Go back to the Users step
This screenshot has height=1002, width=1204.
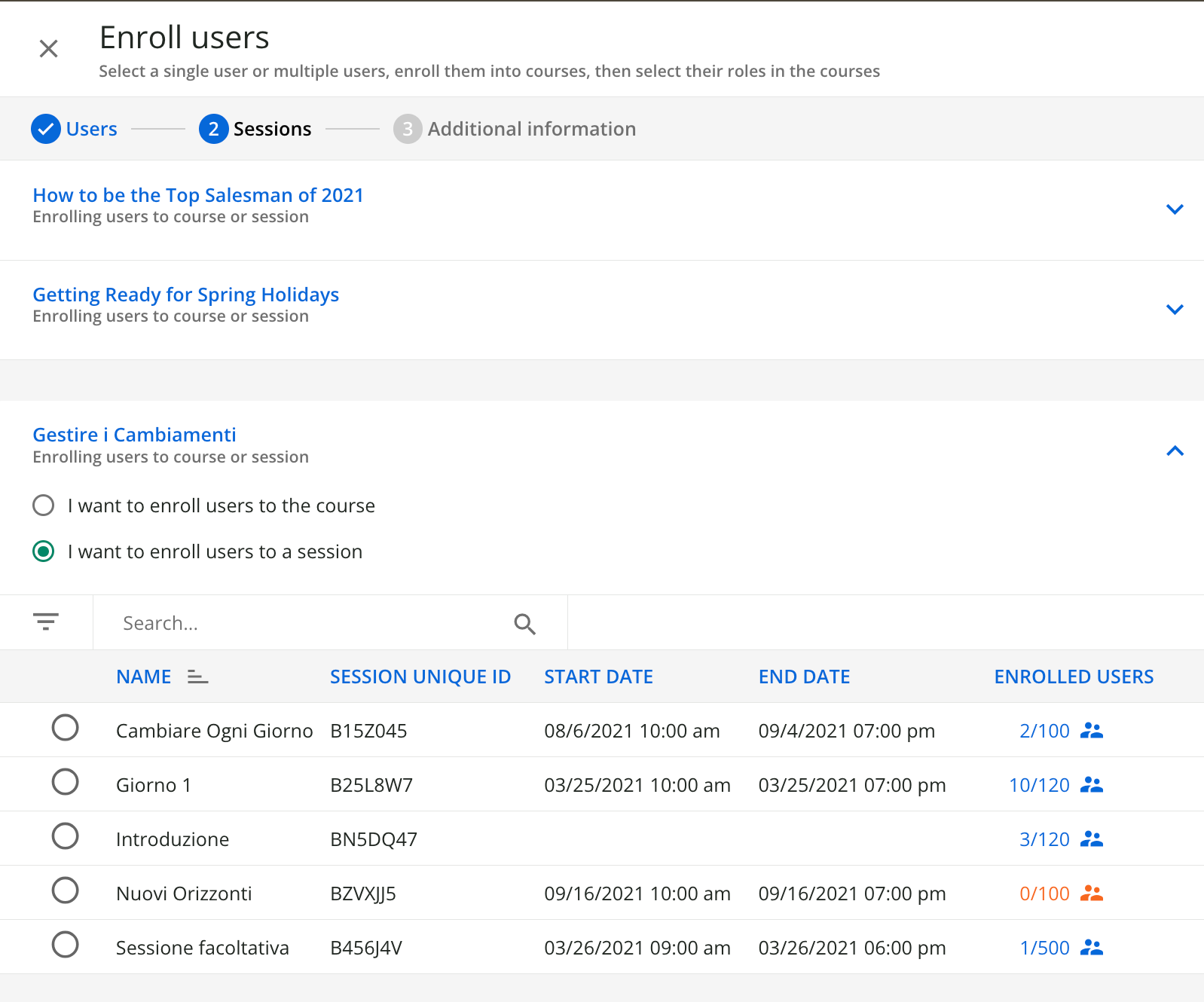[75, 129]
